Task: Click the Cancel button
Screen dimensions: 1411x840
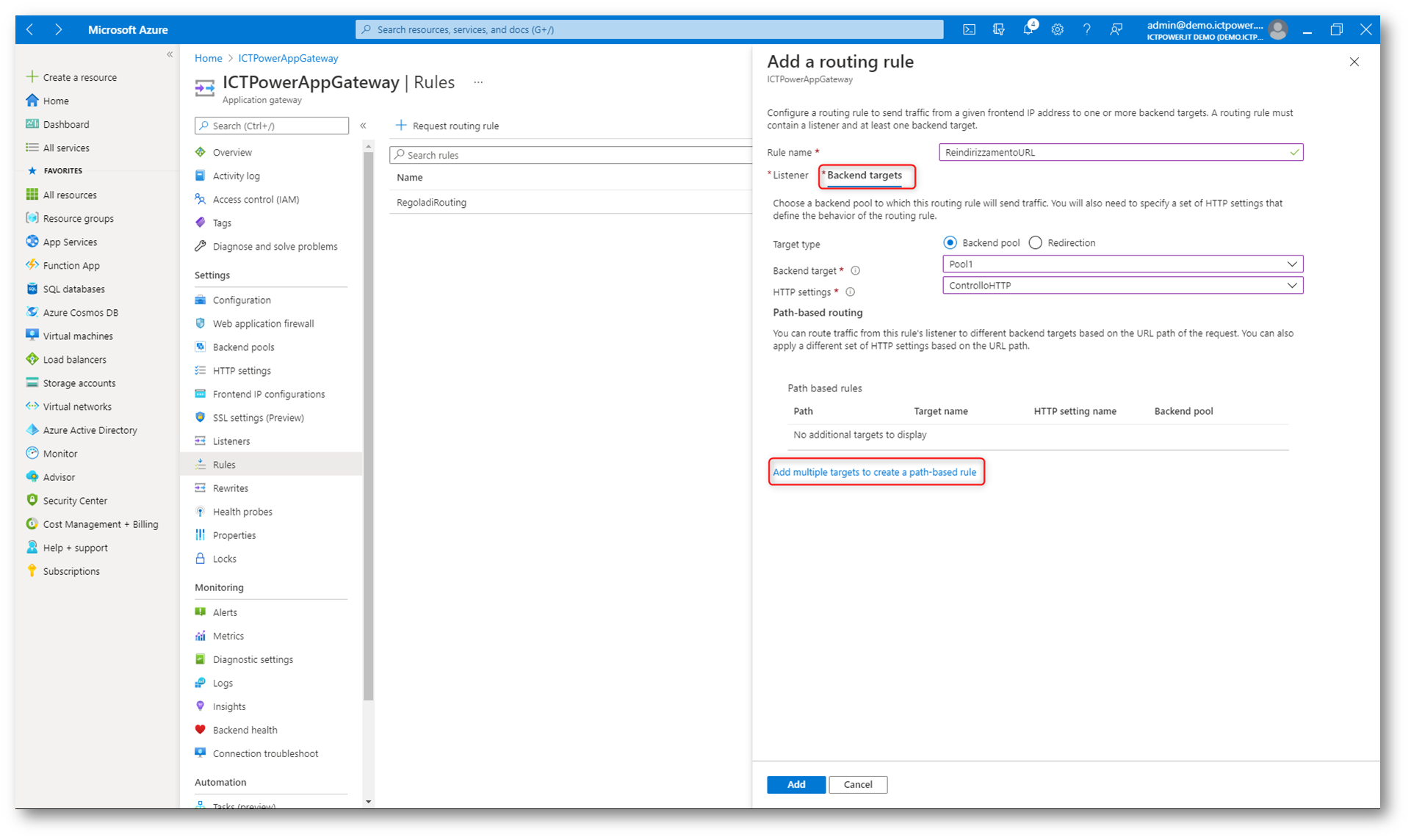Action: pos(858,784)
